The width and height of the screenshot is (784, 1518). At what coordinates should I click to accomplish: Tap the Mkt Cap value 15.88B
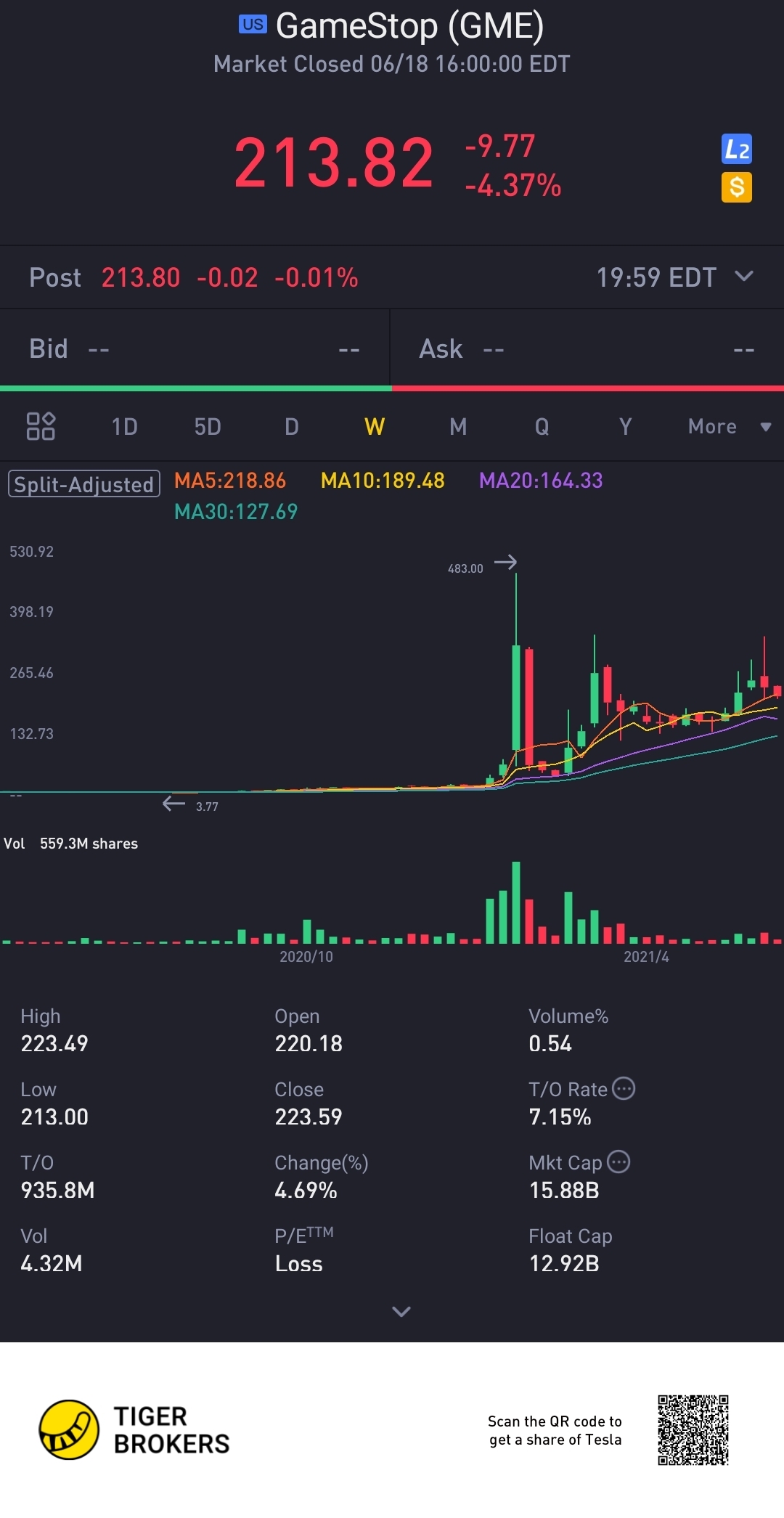[x=564, y=1191]
